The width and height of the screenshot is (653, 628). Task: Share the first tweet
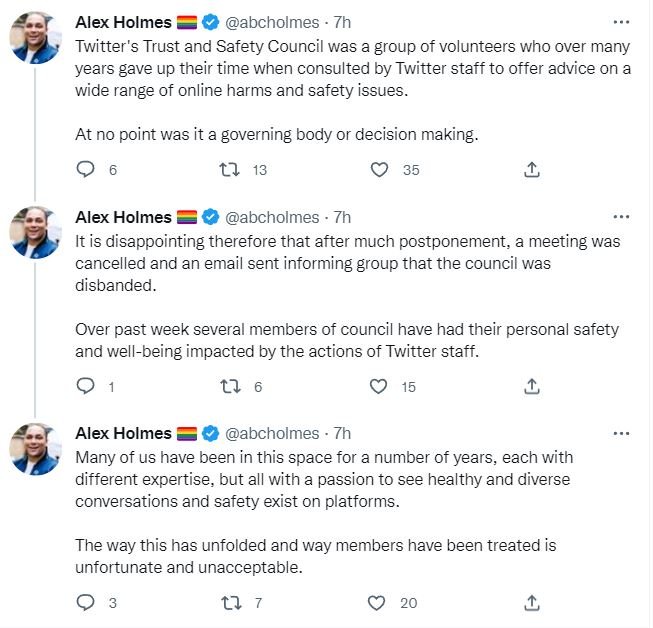click(532, 170)
